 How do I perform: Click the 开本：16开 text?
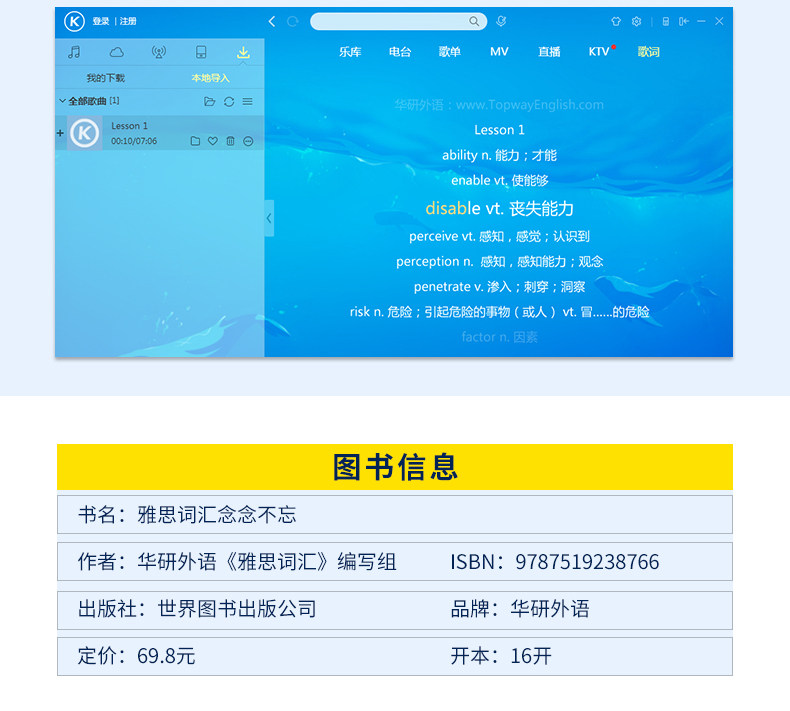(x=501, y=656)
